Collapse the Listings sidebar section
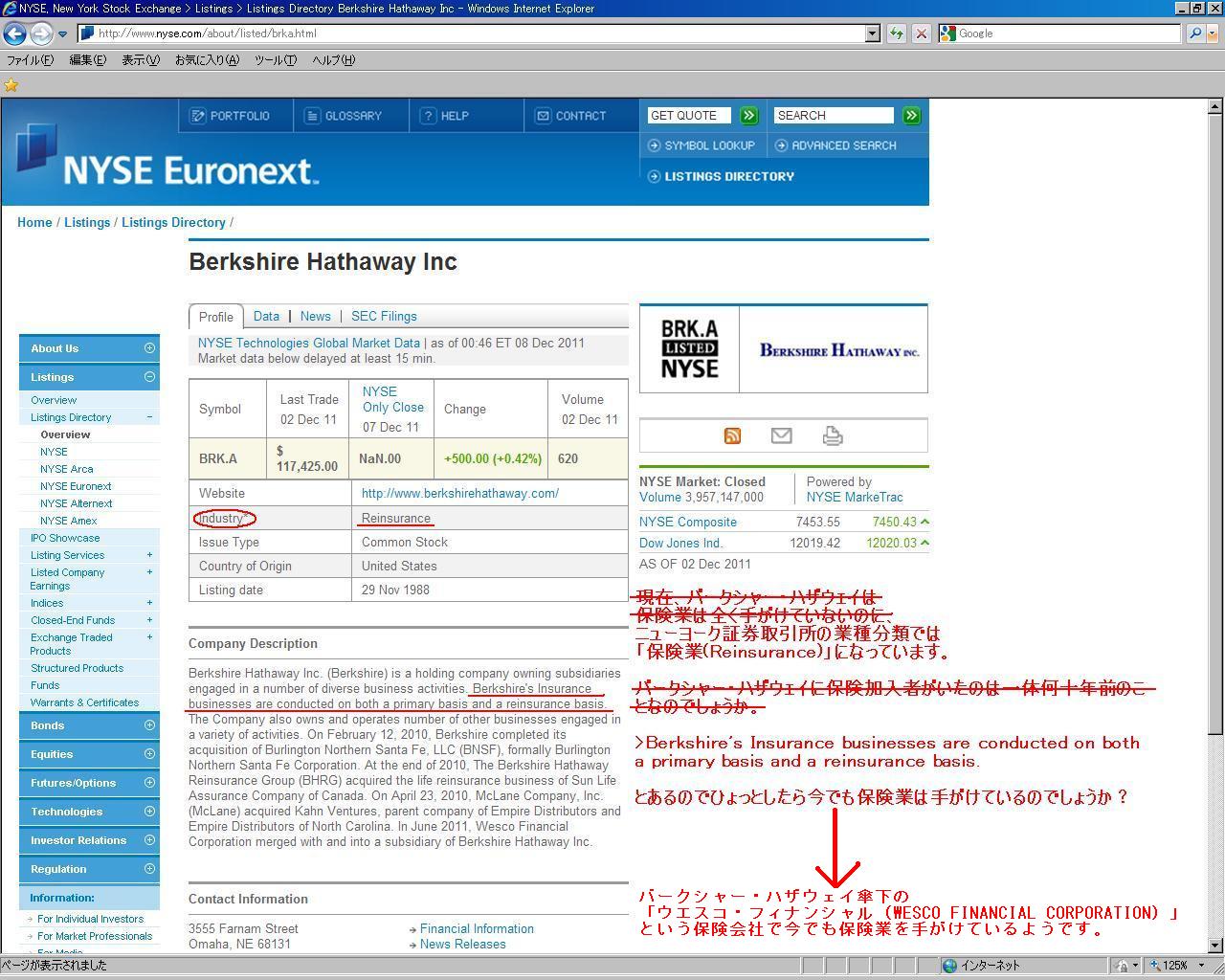 149,377
